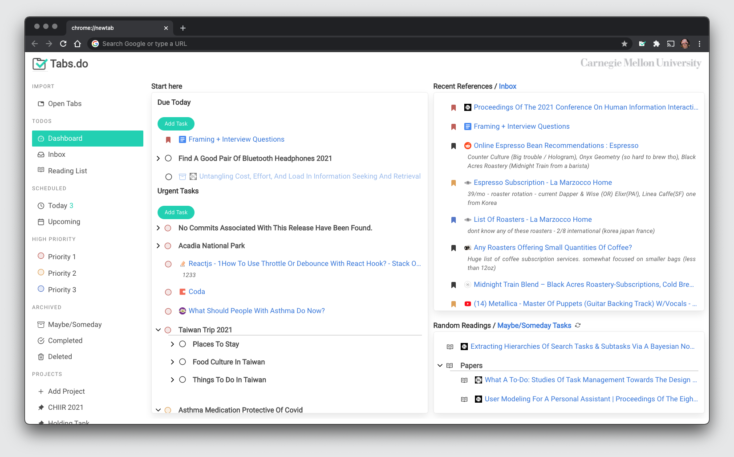Select Priority 2 in sidebar
This screenshot has height=457, width=734.
click(x=62, y=273)
